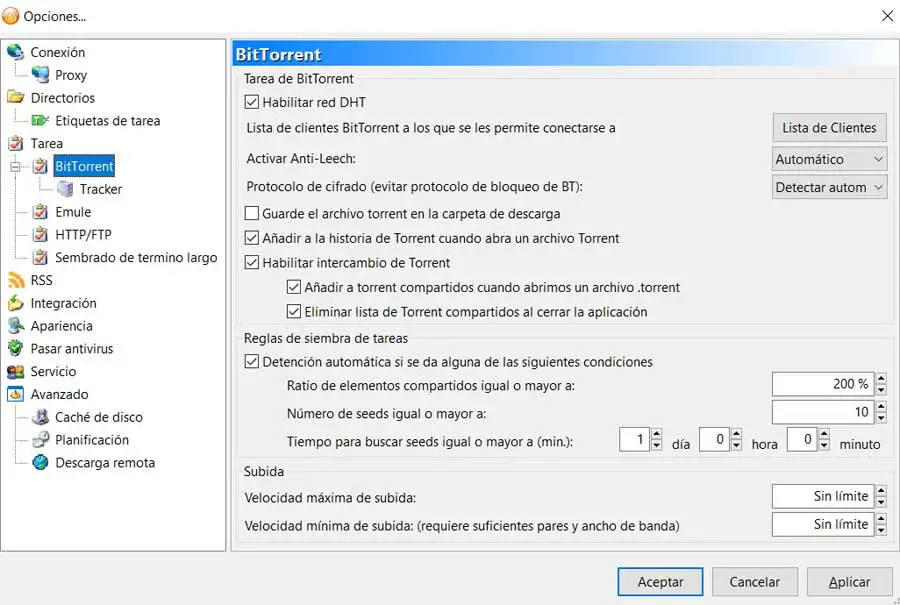Image resolution: width=900 pixels, height=605 pixels.
Task: Open Protocolo de cifrado dropdown
Action: pyautogui.click(x=829, y=187)
